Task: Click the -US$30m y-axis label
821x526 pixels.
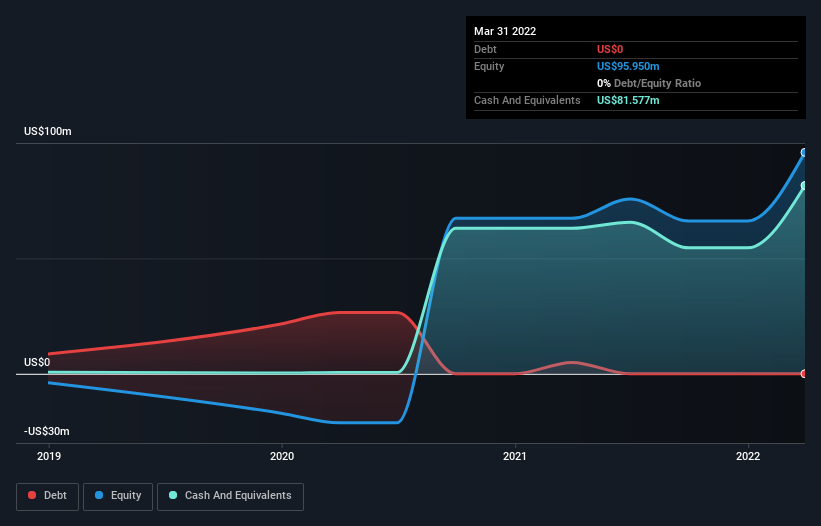Action: coord(47,431)
